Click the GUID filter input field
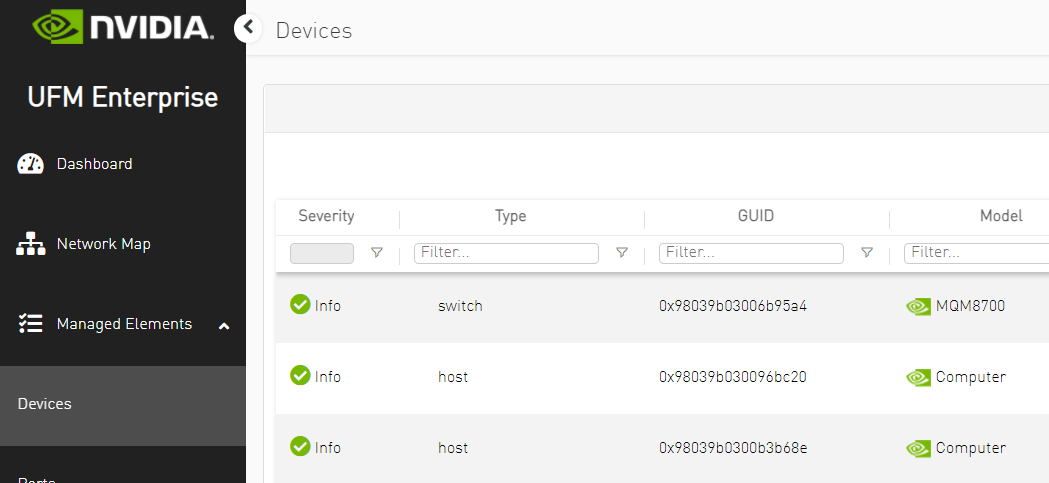Screen dimensions: 1049x483 point(751,253)
